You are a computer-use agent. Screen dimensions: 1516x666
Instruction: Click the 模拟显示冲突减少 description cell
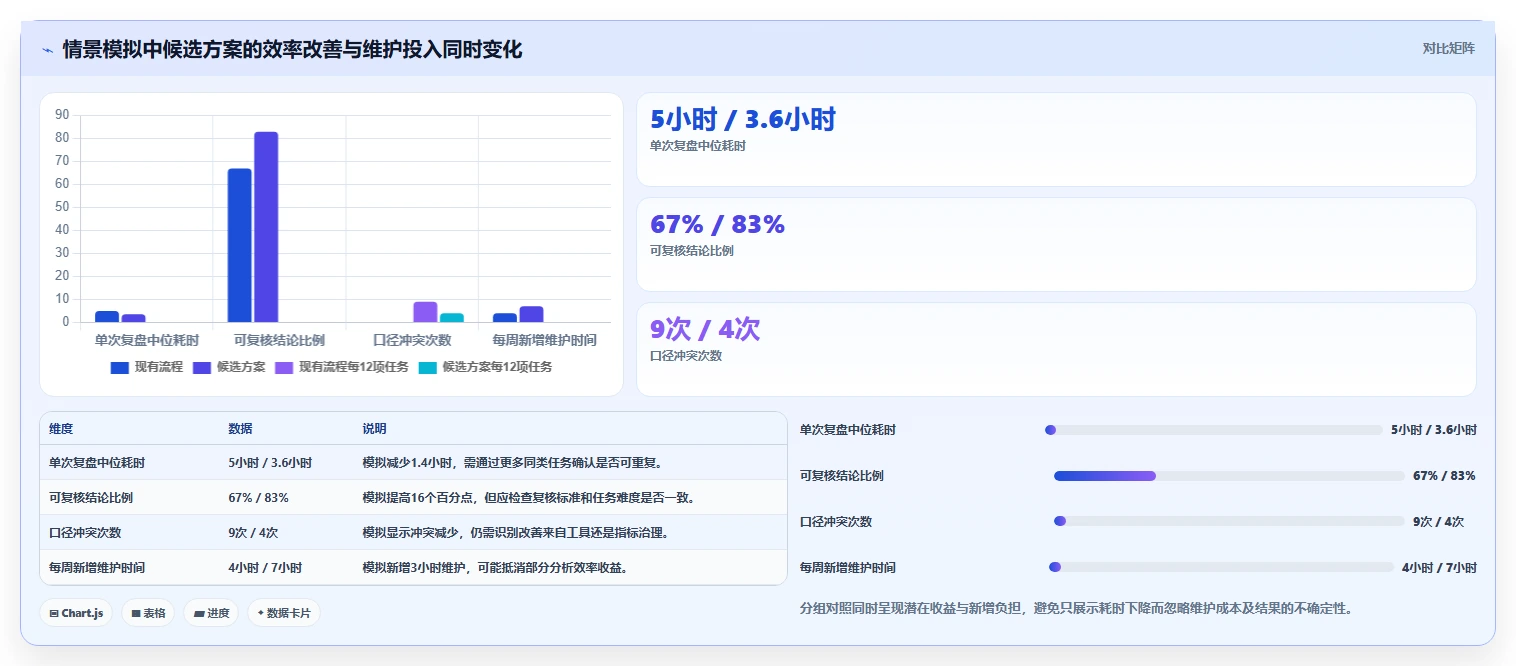click(x=515, y=532)
